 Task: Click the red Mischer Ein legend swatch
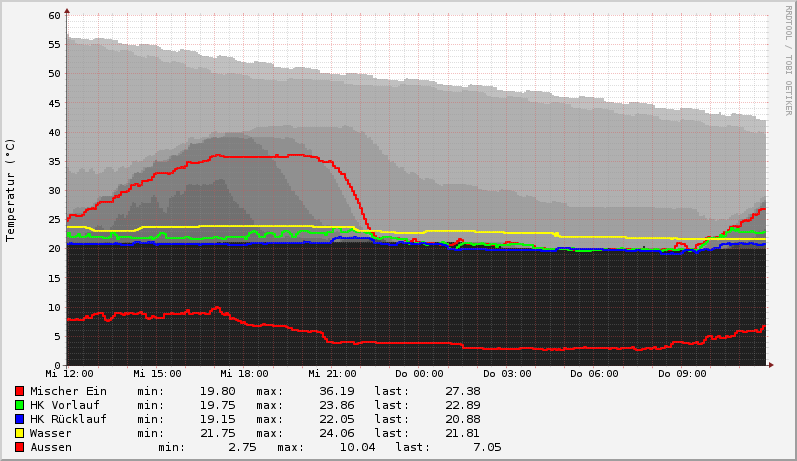19,391
